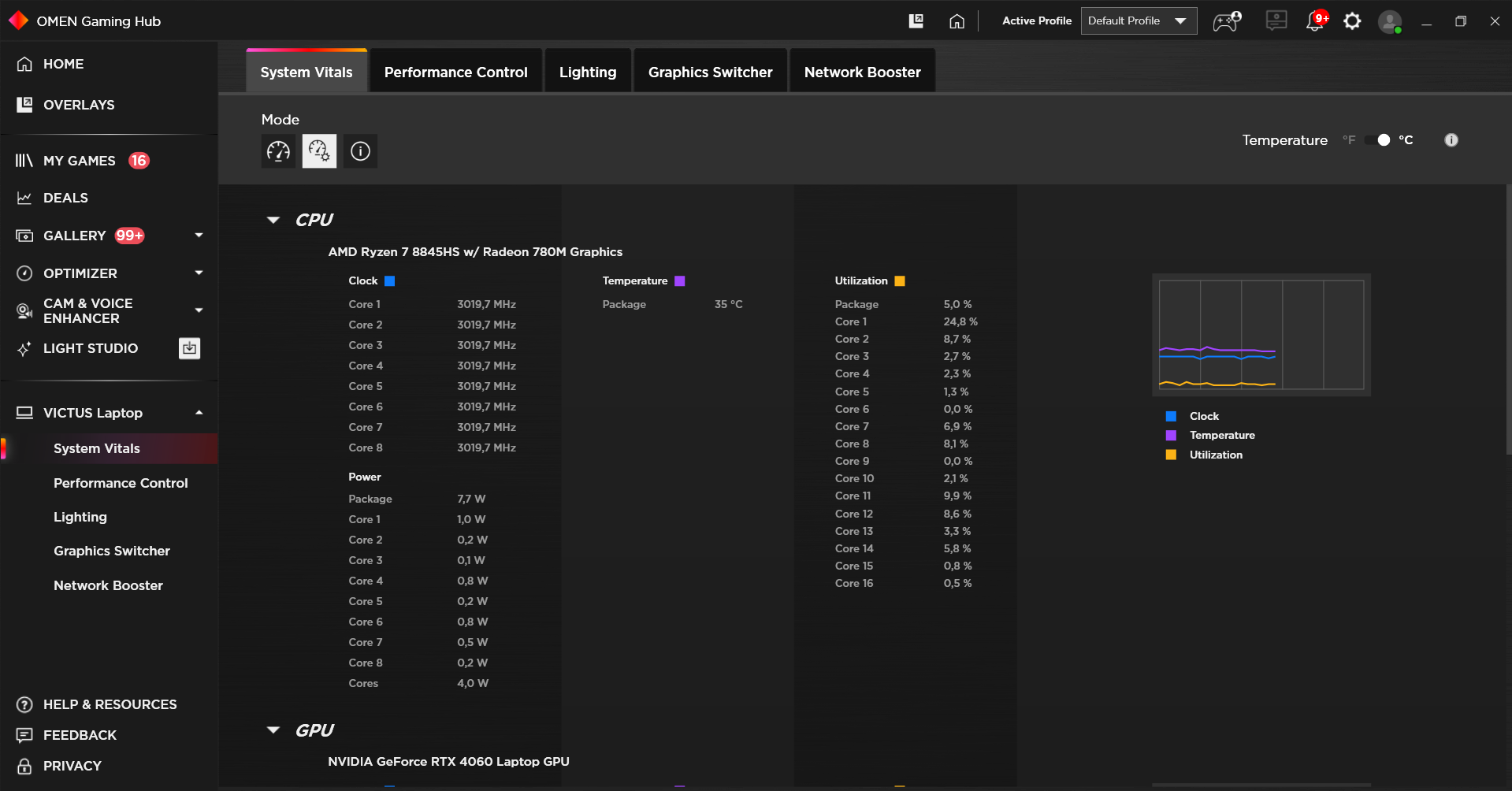Collapse the GPU section
The width and height of the screenshot is (1512, 791).
pyautogui.click(x=273, y=730)
